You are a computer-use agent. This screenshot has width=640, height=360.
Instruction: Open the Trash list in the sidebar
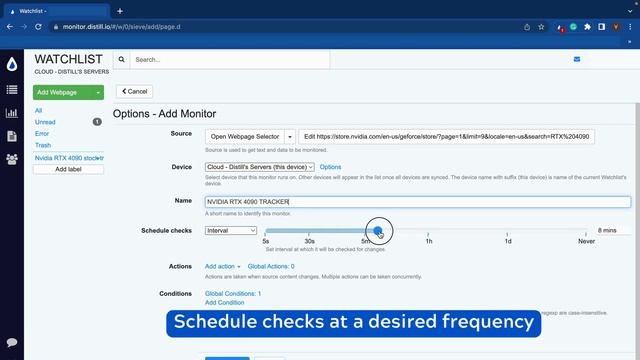[43, 145]
